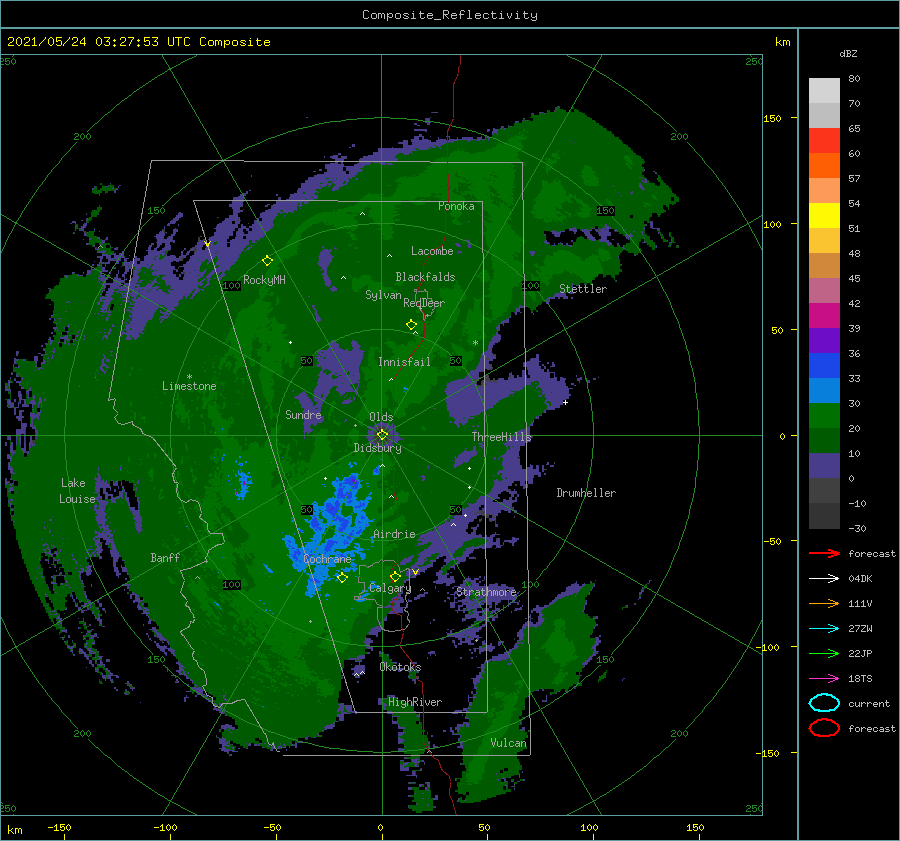This screenshot has width=900, height=841.
Task: Click the Ponoka city label
Action: click(456, 207)
